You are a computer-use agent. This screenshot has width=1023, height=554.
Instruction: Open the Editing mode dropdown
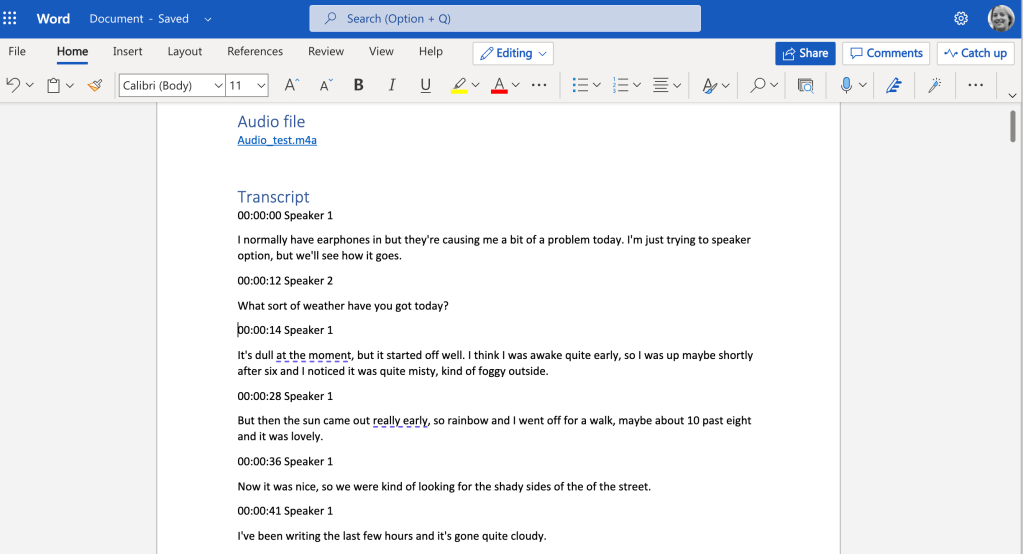513,53
